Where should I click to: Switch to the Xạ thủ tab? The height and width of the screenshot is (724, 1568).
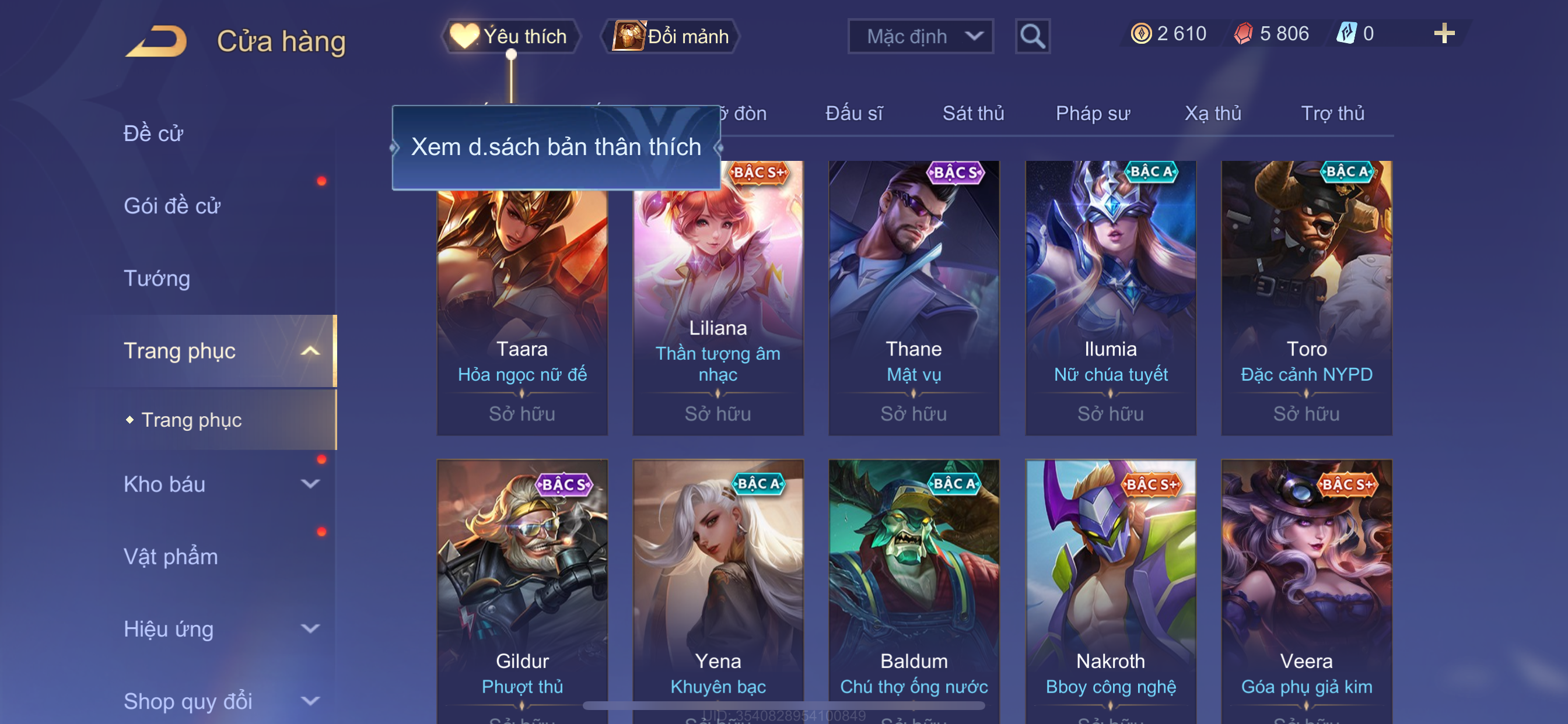coord(1213,114)
